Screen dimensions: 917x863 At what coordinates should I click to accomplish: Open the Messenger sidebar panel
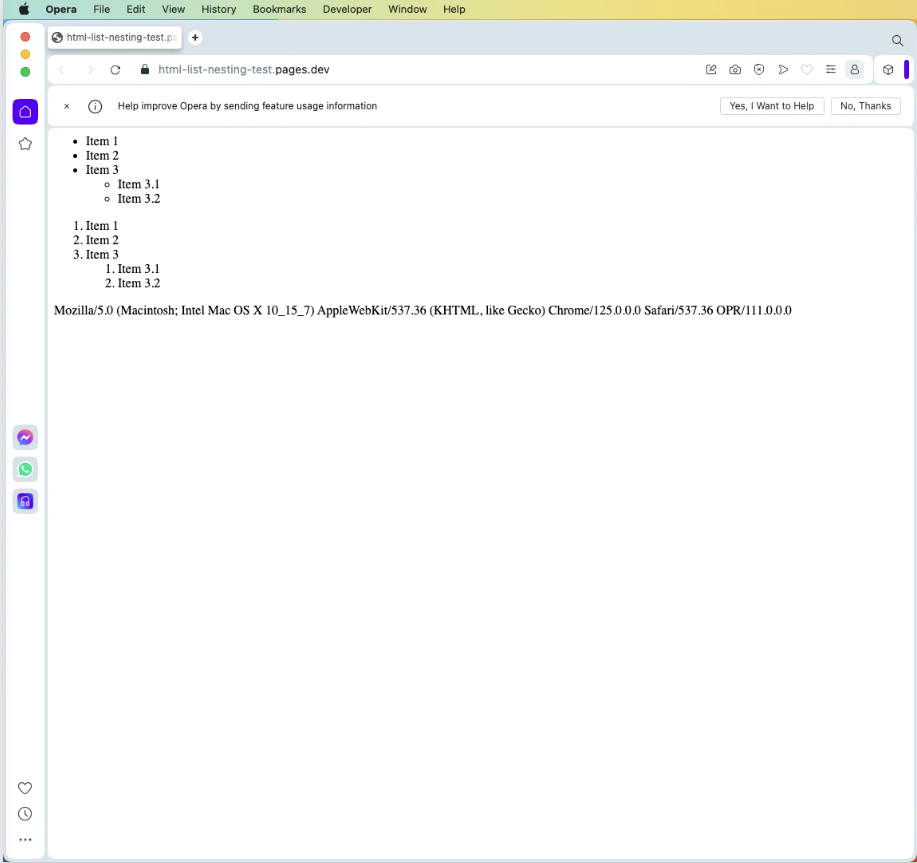[25, 437]
